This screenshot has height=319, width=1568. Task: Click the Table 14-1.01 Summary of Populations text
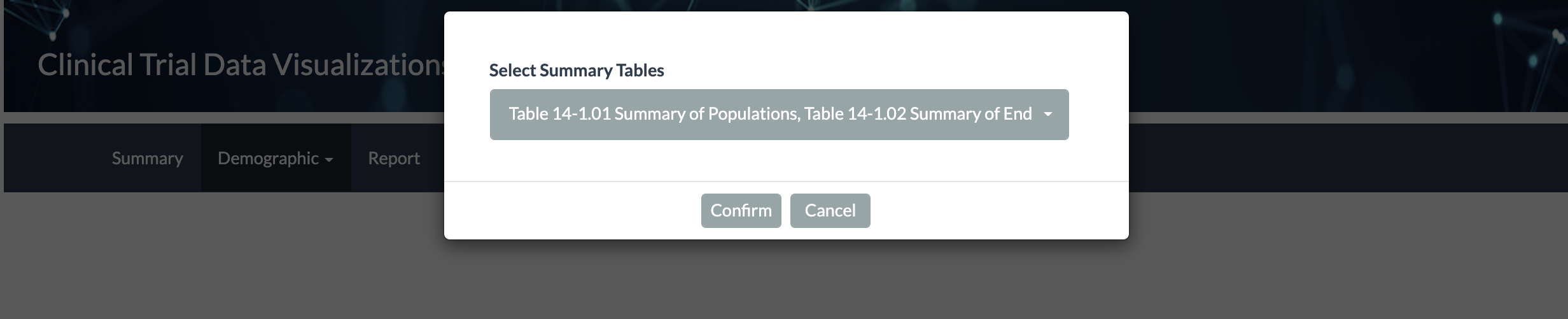pos(653,114)
